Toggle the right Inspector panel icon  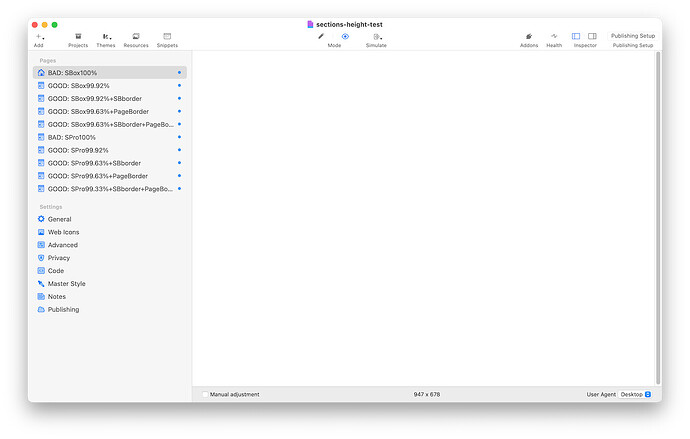pos(592,36)
